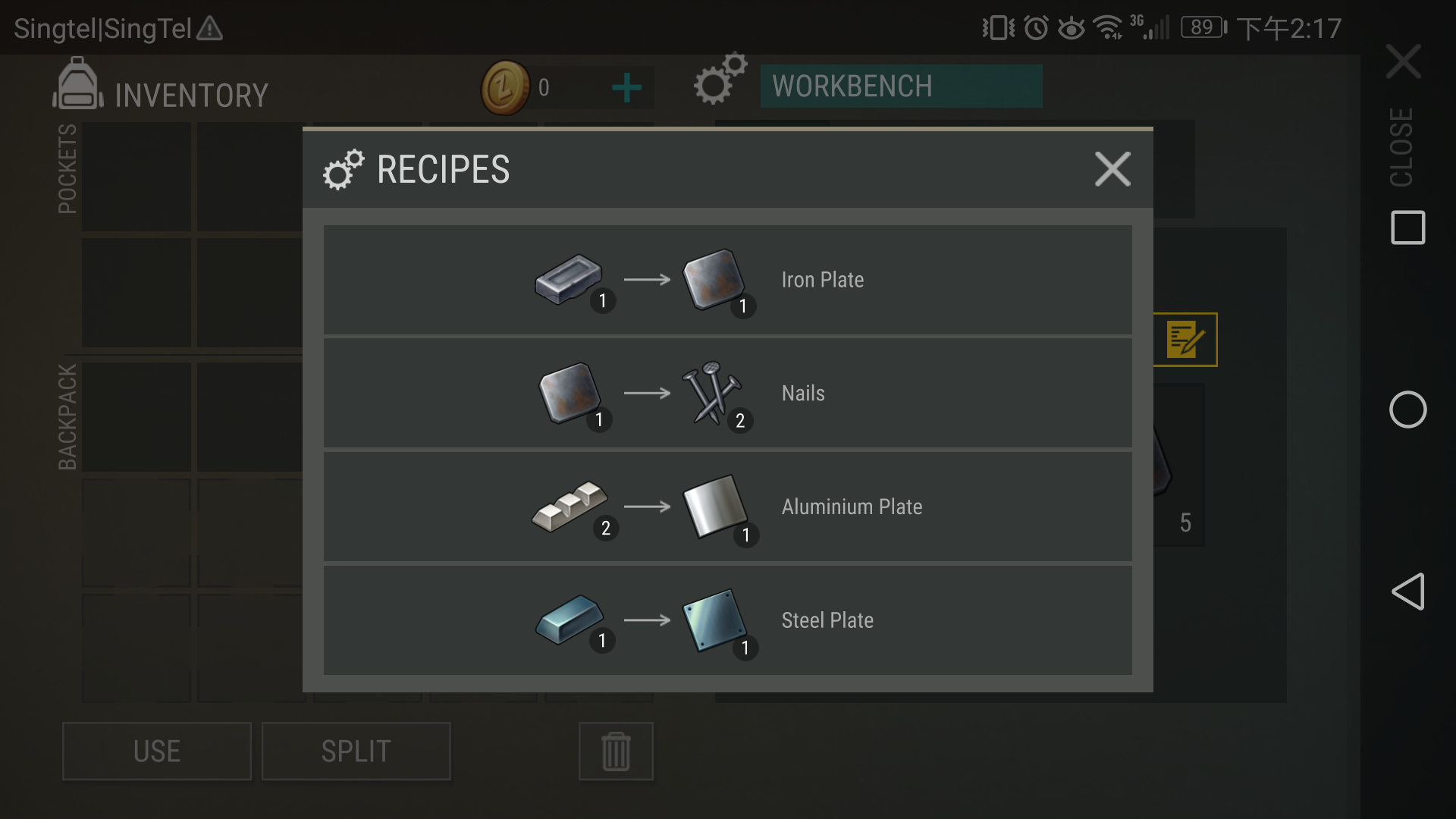Select the WORKBENCH title tab
This screenshot has width=1456, height=819.
pyautogui.click(x=901, y=86)
